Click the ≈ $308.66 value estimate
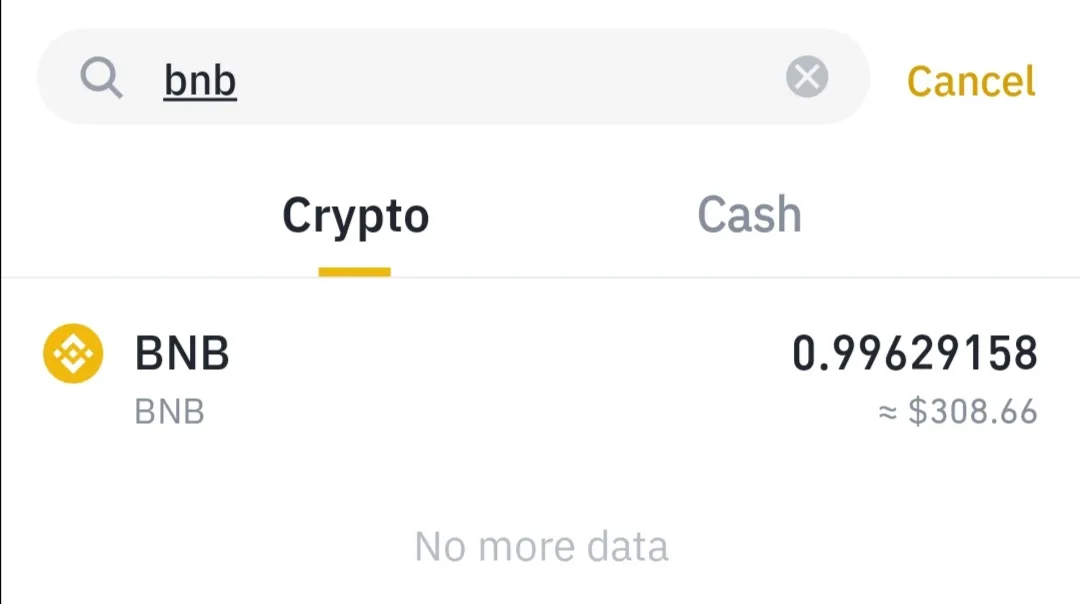 pyautogui.click(x=957, y=411)
